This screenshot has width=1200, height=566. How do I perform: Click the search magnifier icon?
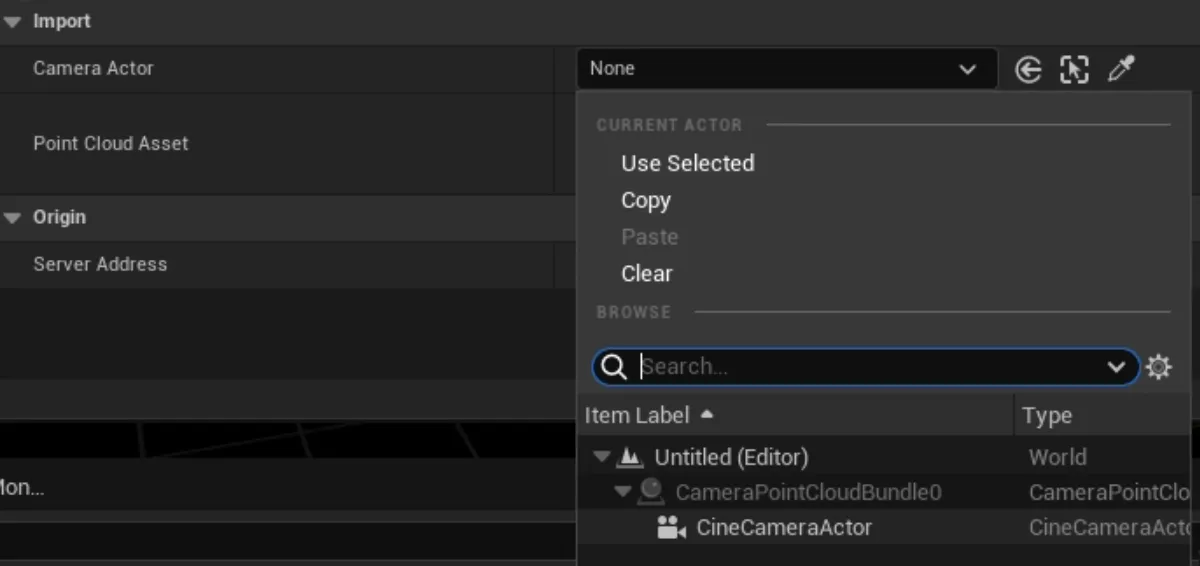tap(615, 367)
